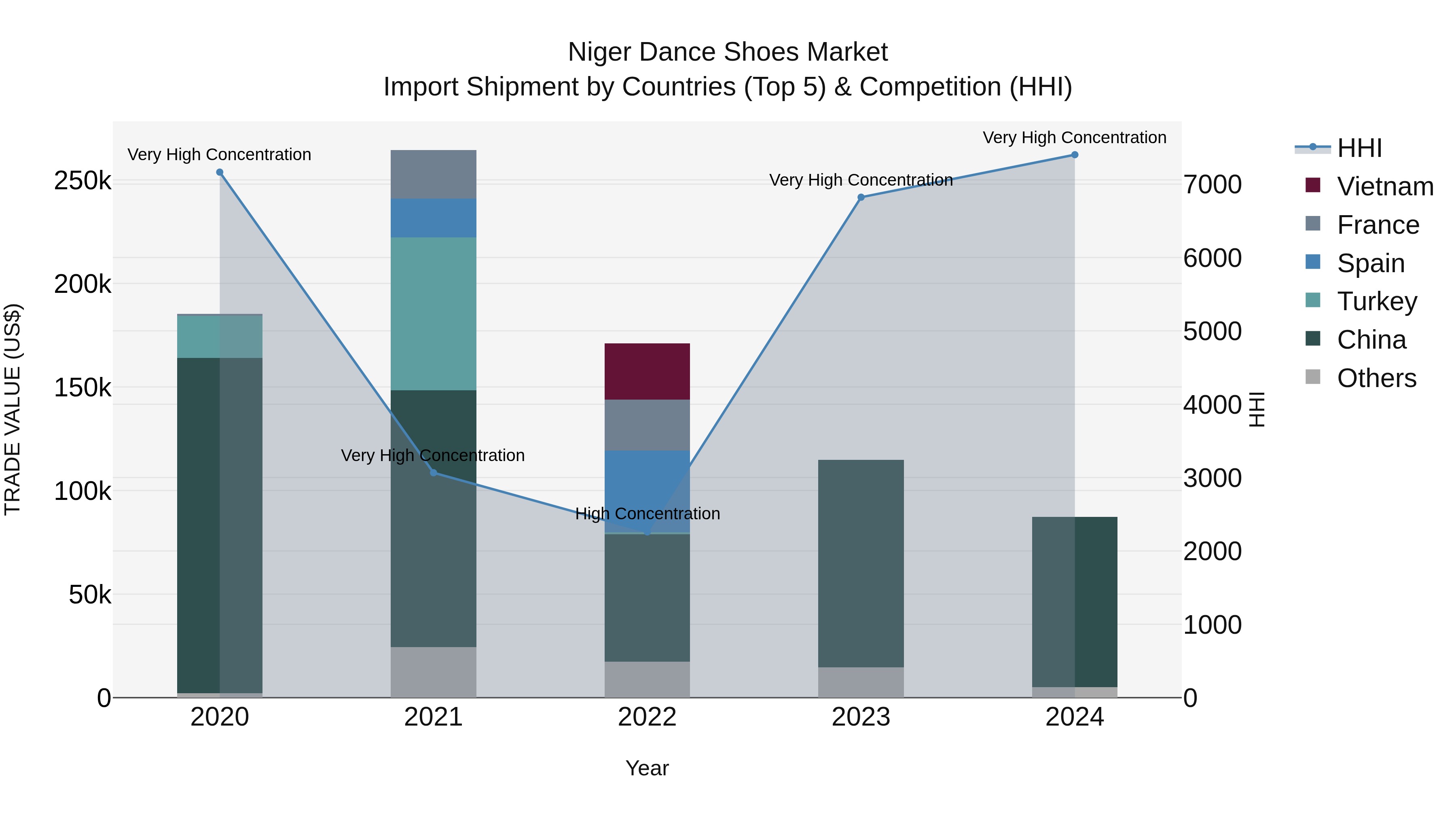Select the 2020 HHI data point
Image resolution: width=1456 pixels, height=819 pixels.
pyautogui.click(x=220, y=172)
